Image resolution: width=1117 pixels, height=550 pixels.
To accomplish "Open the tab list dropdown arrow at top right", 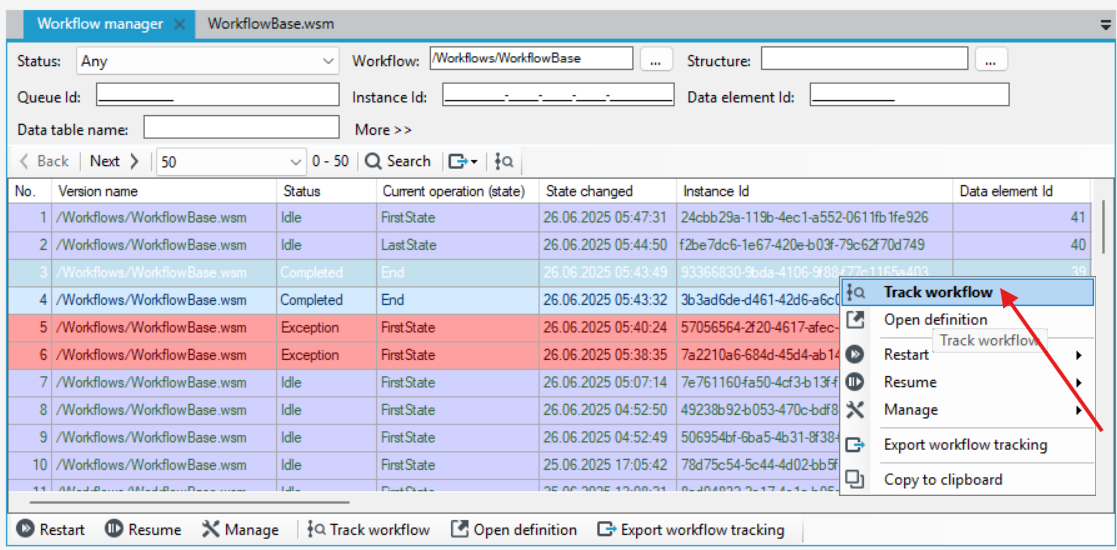I will [x=1105, y=24].
